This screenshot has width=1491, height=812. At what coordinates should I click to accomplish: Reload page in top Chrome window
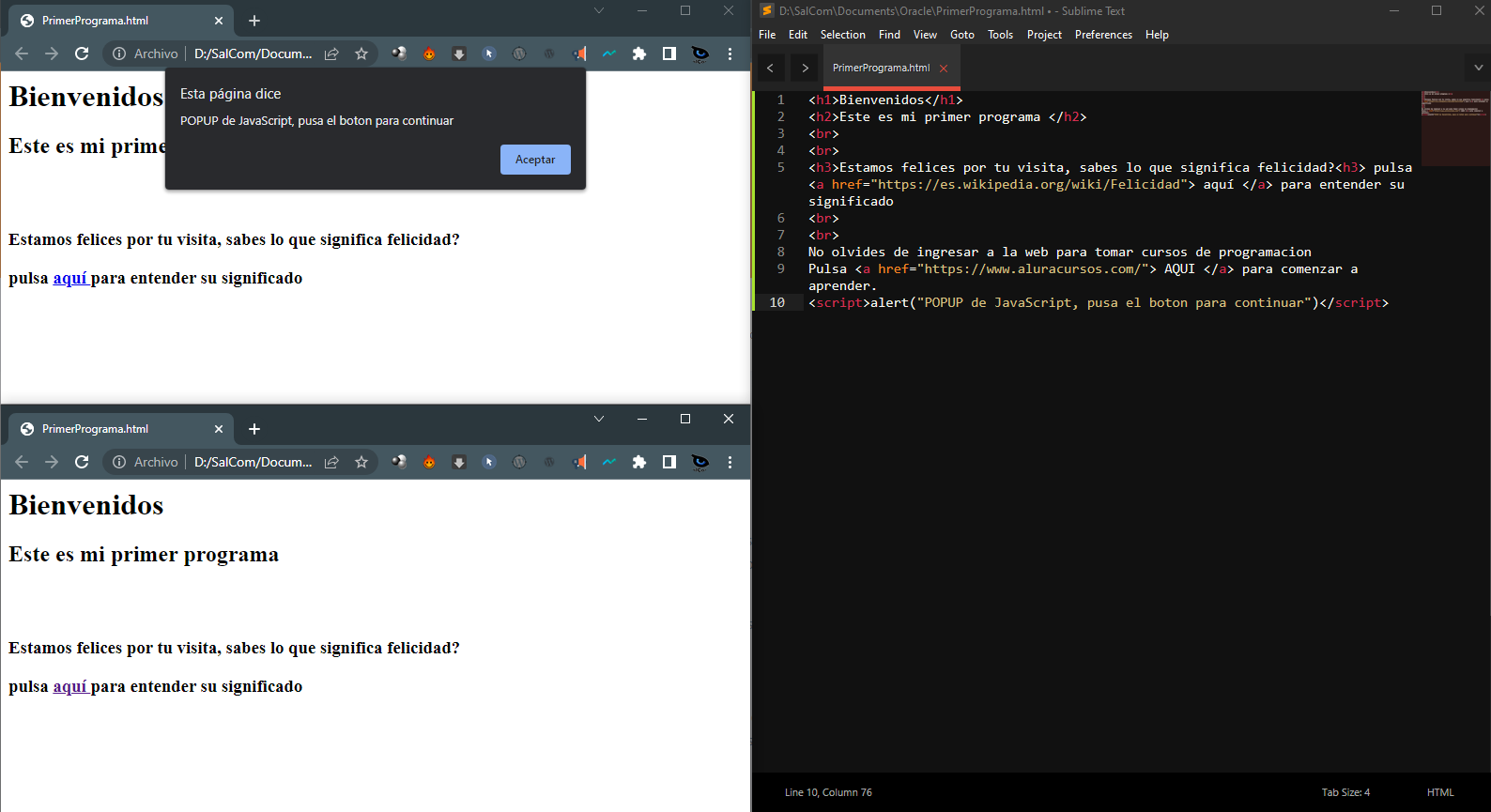82,54
